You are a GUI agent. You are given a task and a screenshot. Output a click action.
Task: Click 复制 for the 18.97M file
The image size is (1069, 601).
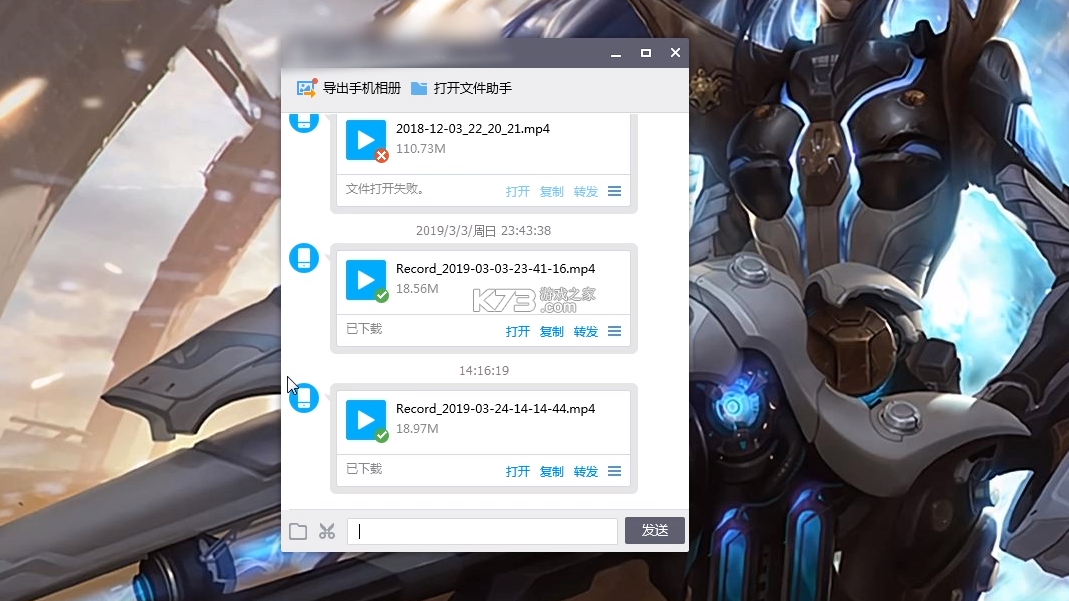click(x=552, y=472)
